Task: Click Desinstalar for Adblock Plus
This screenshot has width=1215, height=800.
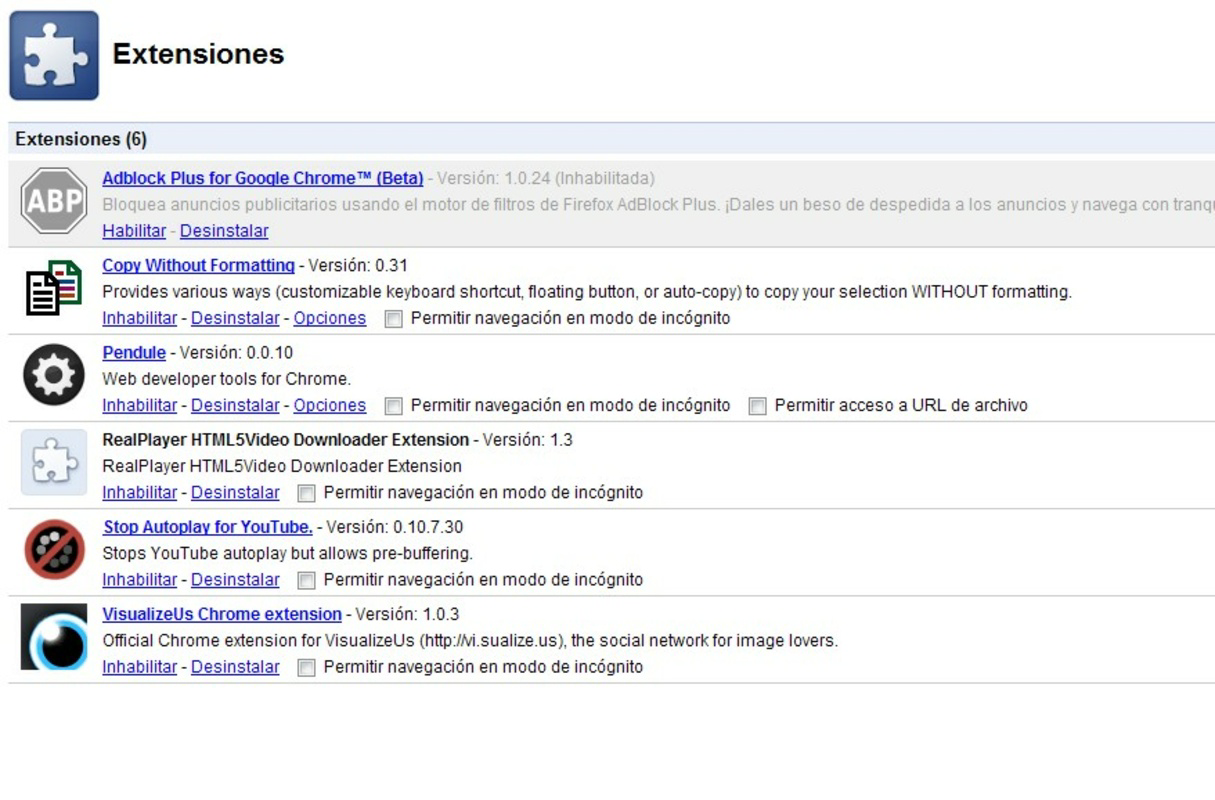Action: click(x=224, y=231)
